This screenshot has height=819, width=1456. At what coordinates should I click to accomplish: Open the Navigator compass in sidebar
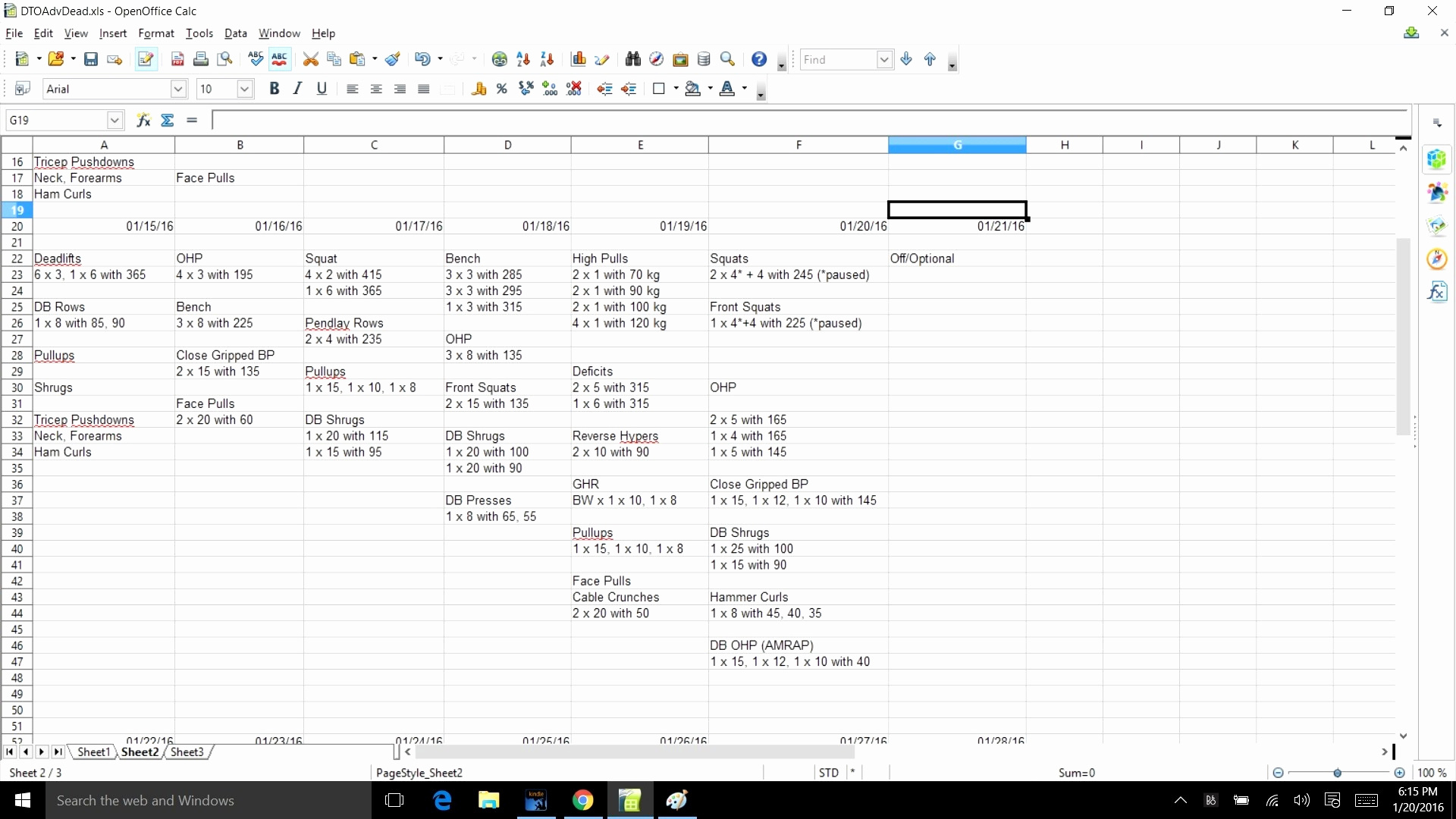tap(1437, 259)
